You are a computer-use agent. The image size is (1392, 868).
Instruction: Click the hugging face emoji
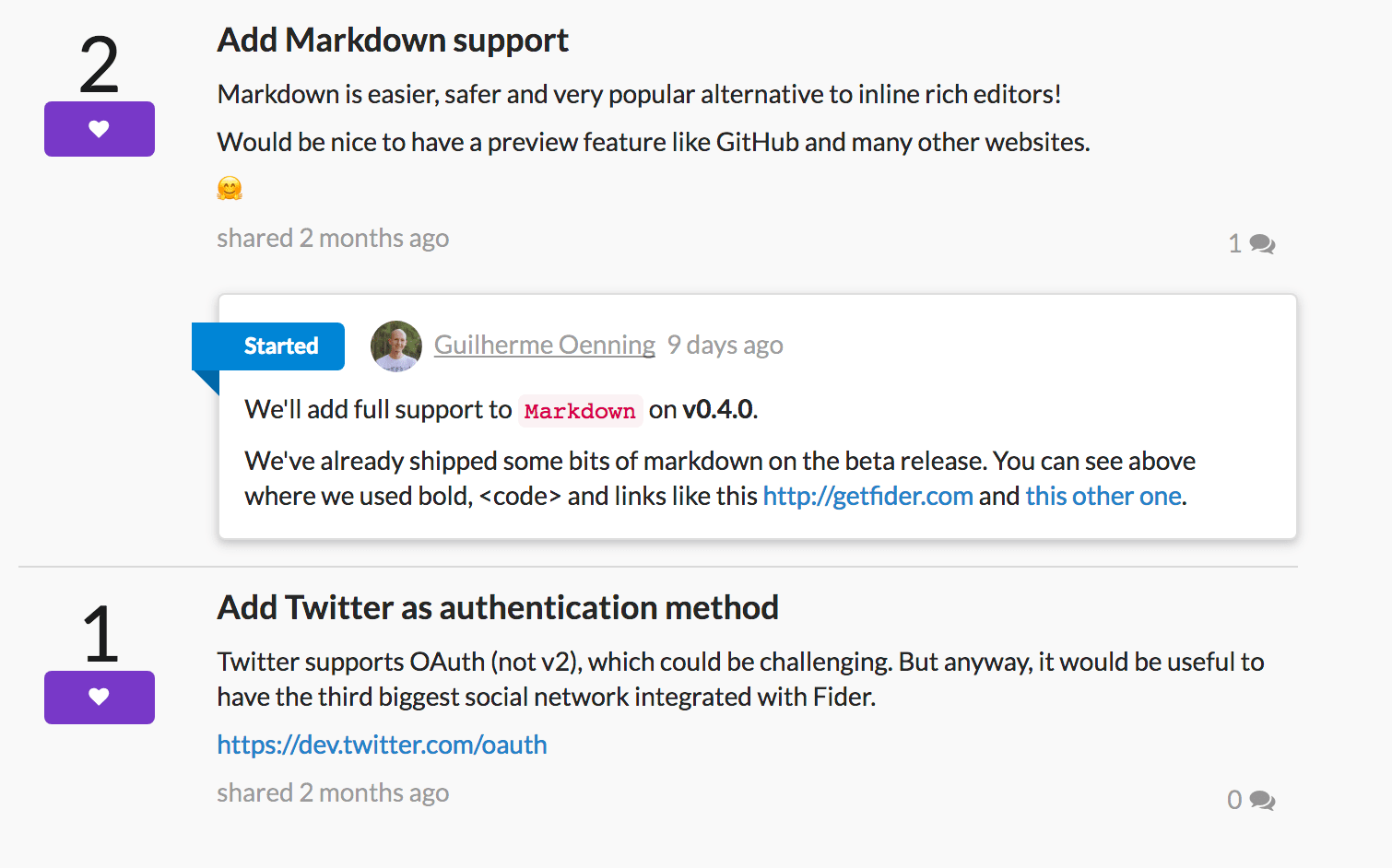click(230, 189)
